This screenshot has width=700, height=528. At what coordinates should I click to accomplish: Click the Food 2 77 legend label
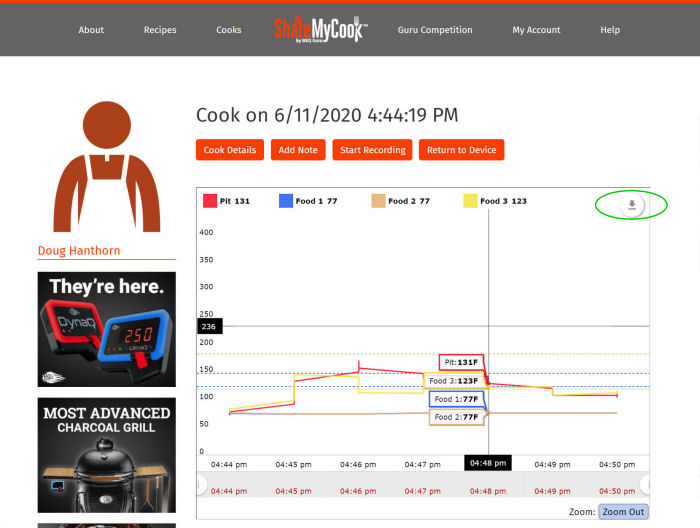[x=409, y=201]
